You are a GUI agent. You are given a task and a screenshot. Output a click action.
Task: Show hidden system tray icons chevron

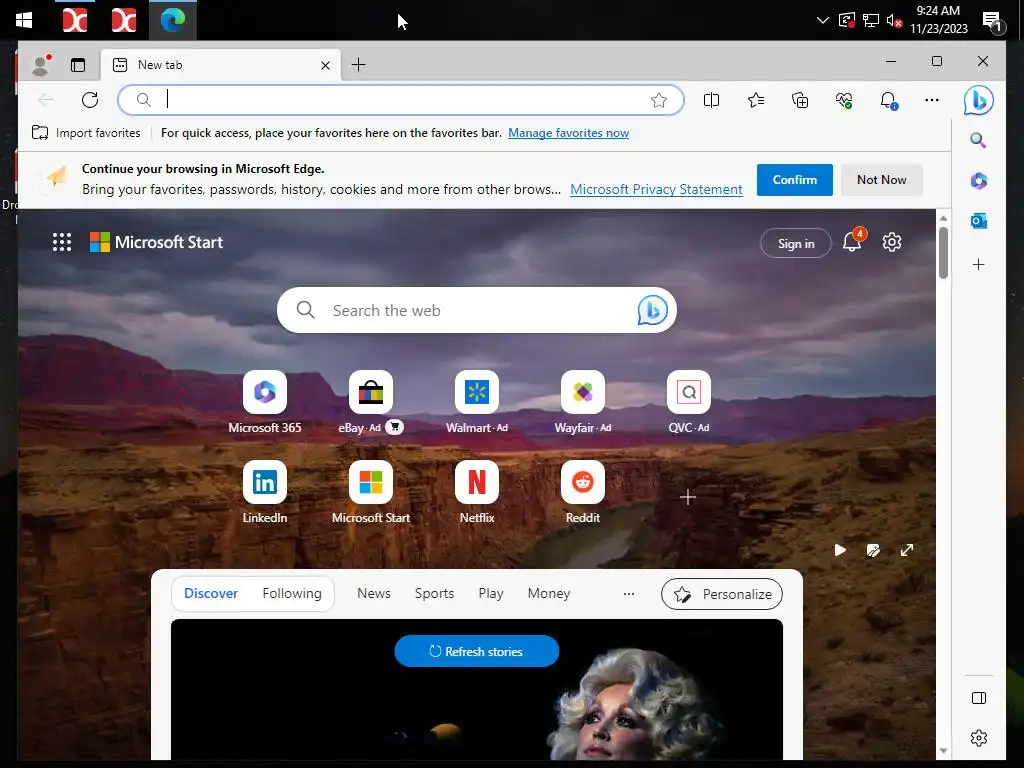point(823,20)
